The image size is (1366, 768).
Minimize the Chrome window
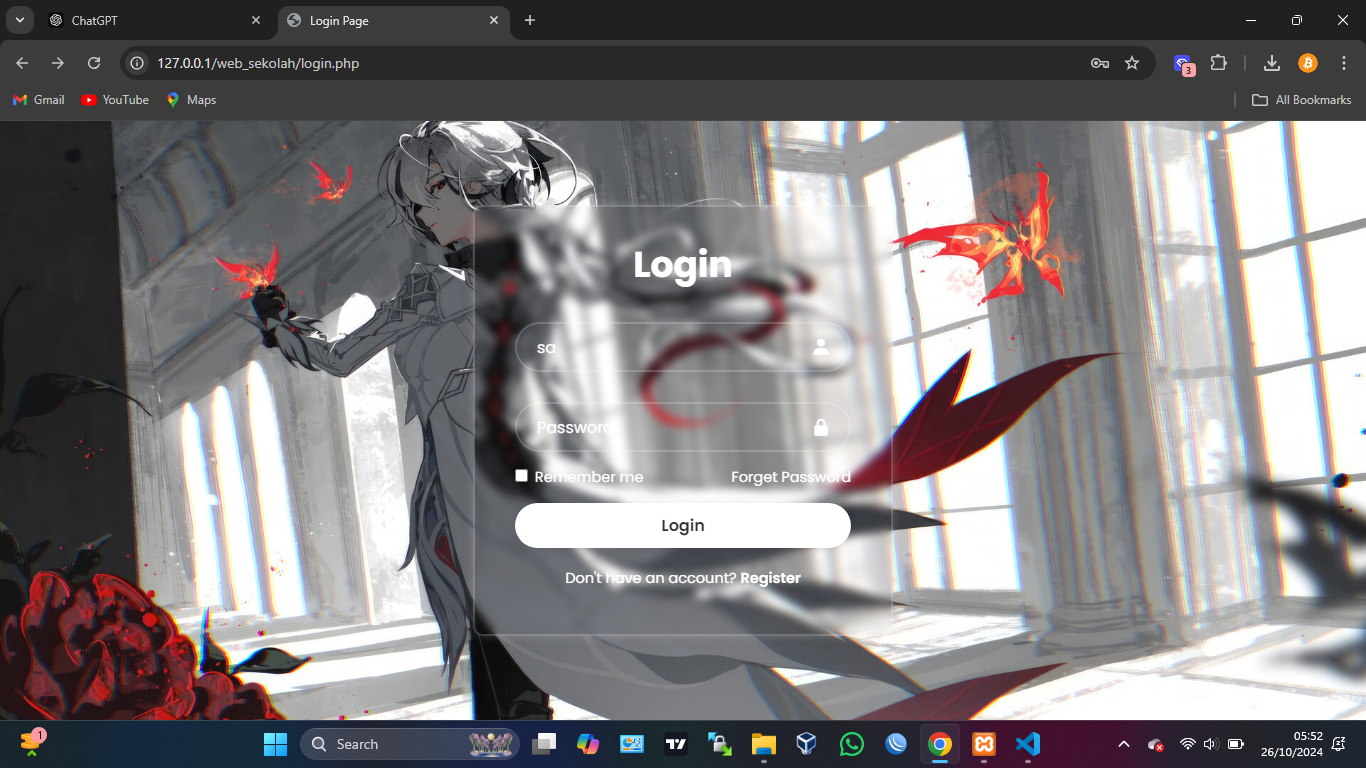click(1251, 20)
